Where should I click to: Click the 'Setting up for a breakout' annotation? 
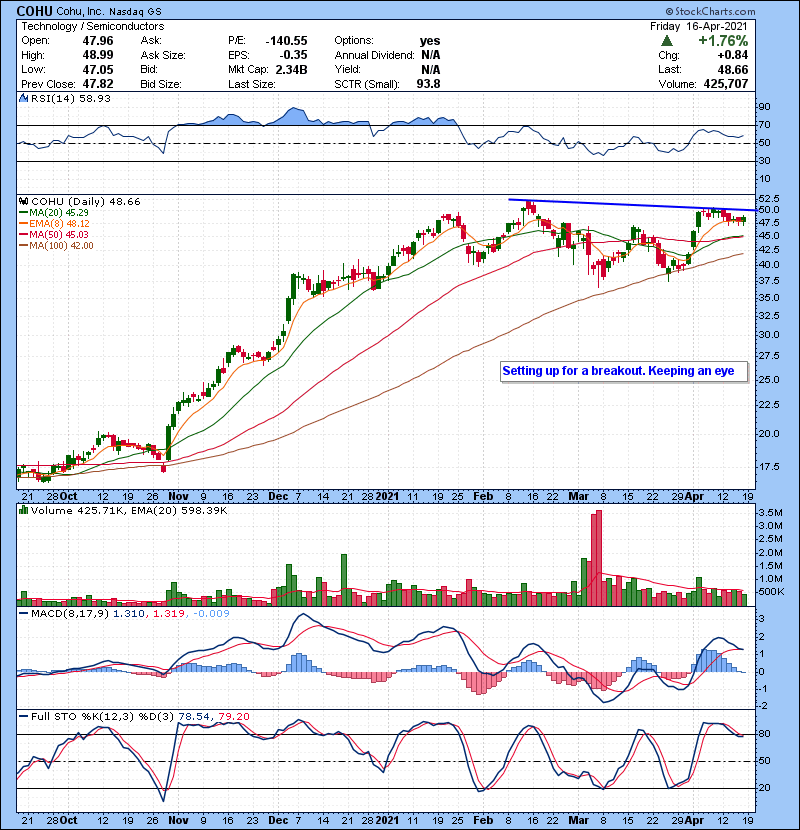(624, 371)
